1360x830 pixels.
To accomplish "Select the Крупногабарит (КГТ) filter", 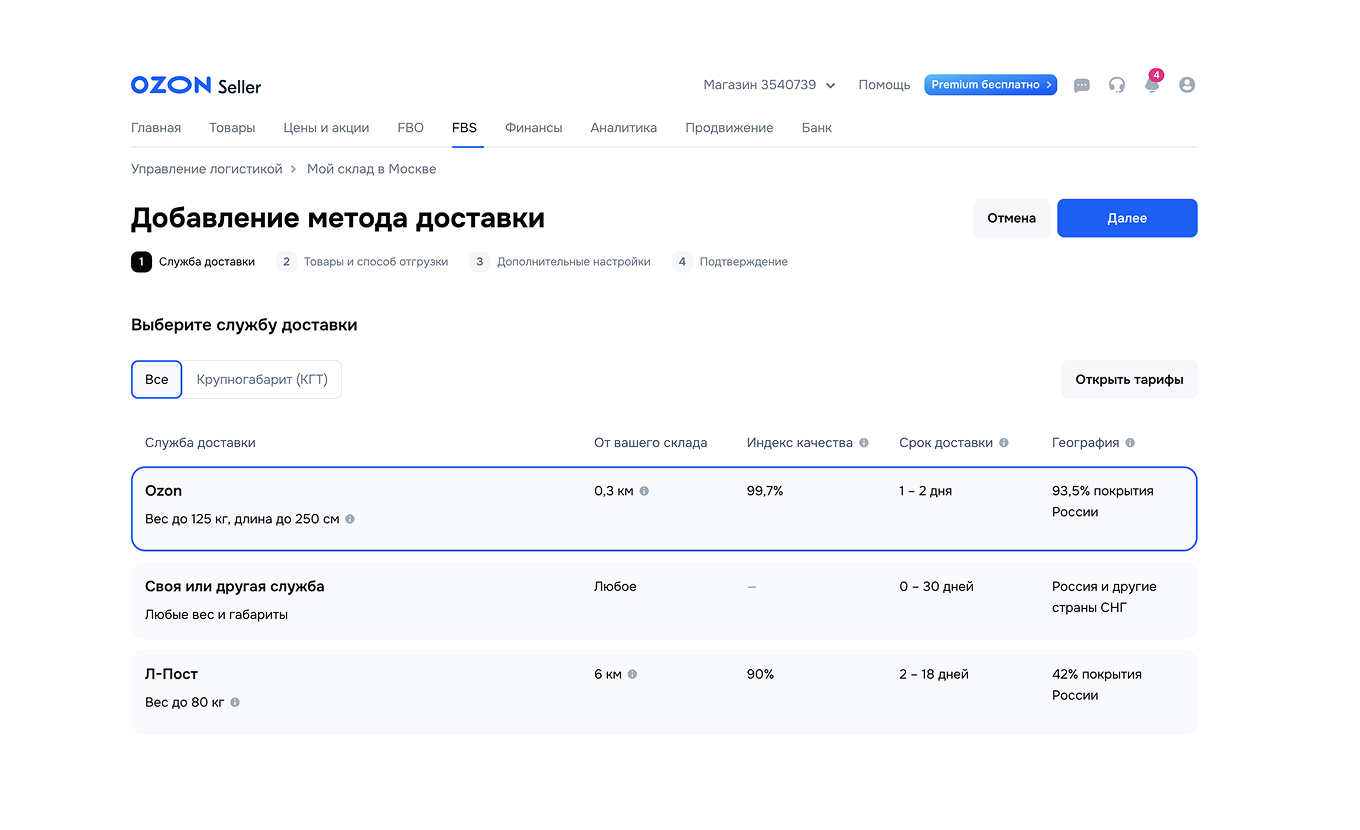I will click(262, 379).
